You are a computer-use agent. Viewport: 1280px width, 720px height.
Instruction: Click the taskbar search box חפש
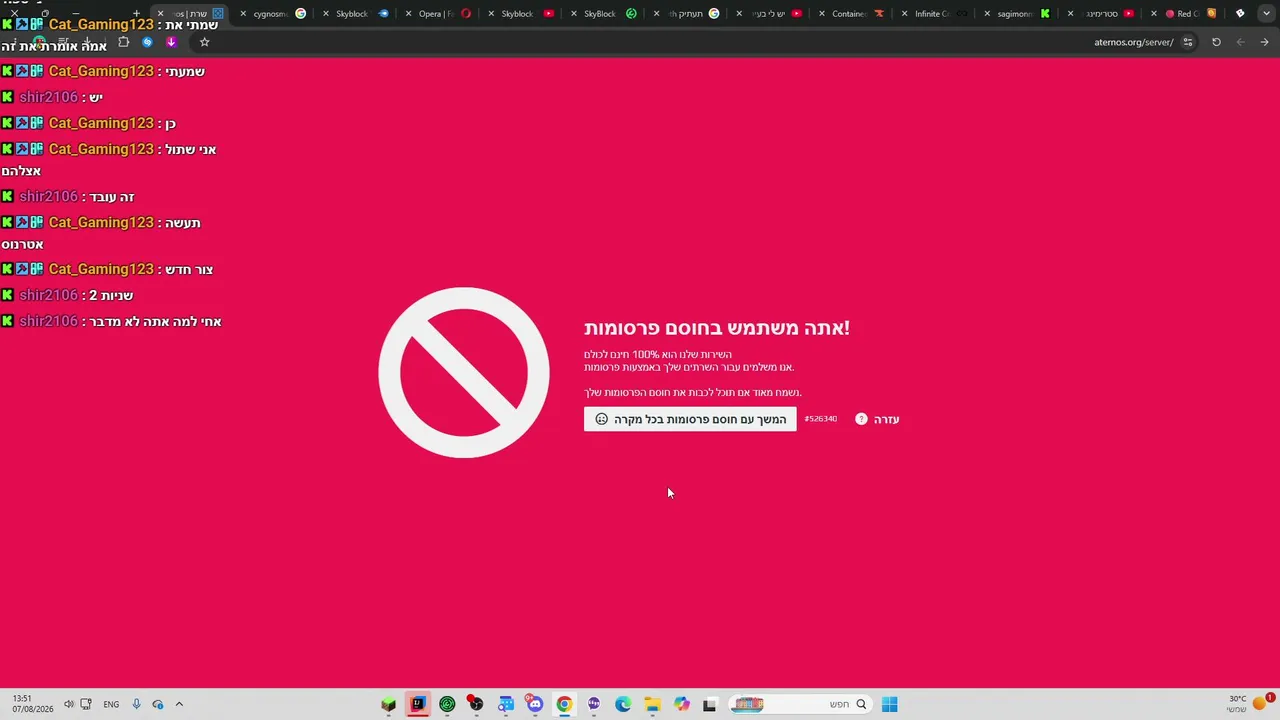coord(799,704)
